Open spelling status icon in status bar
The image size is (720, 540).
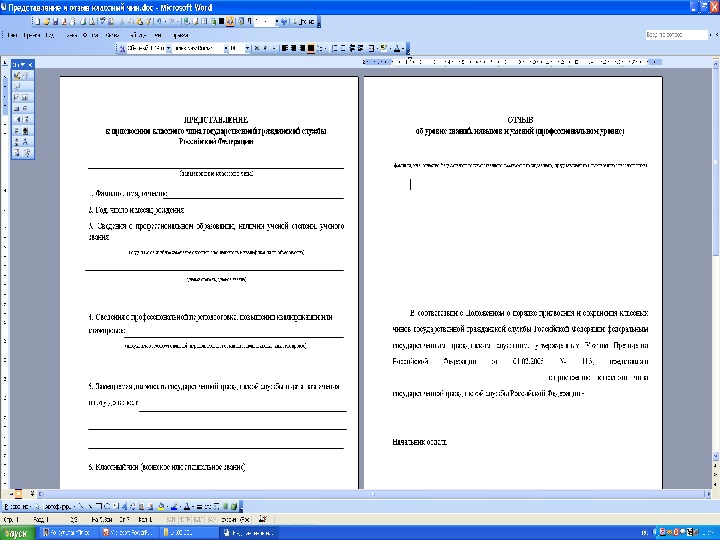pos(263,519)
